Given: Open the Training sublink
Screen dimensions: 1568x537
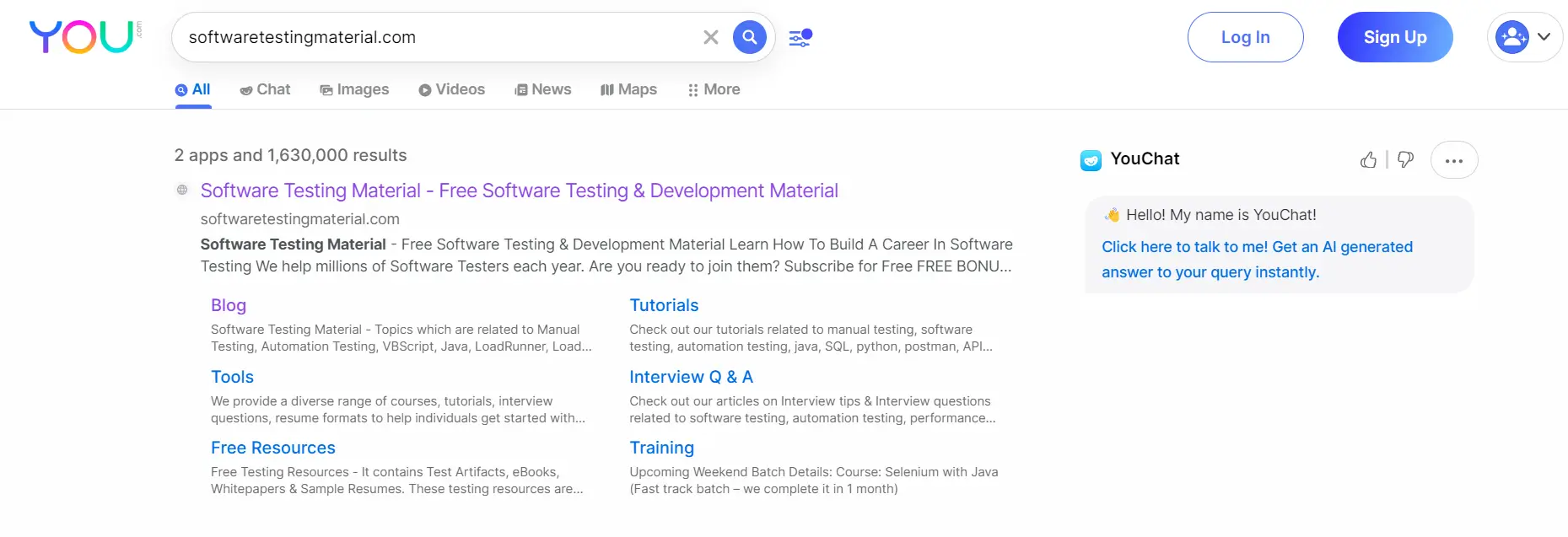Looking at the screenshot, I should click(661, 448).
